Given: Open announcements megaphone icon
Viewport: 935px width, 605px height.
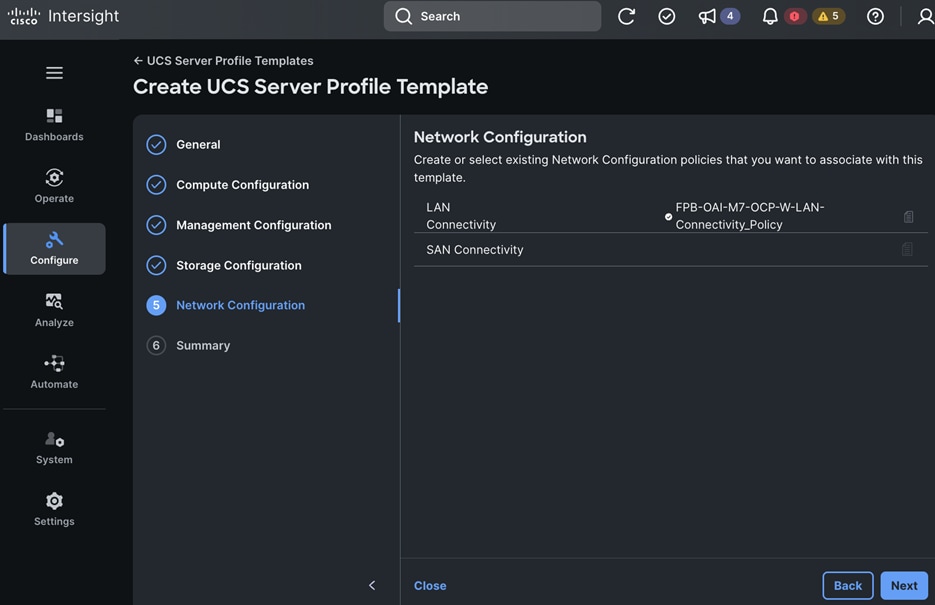Looking at the screenshot, I should pyautogui.click(x=707, y=16).
